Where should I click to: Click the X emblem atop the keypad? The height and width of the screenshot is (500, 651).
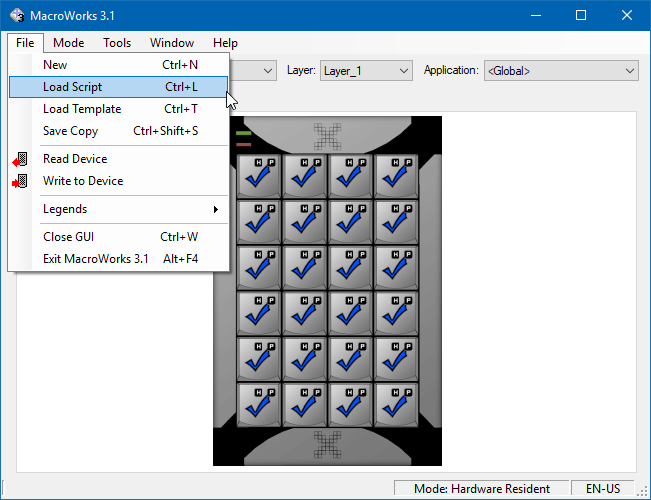point(327,135)
